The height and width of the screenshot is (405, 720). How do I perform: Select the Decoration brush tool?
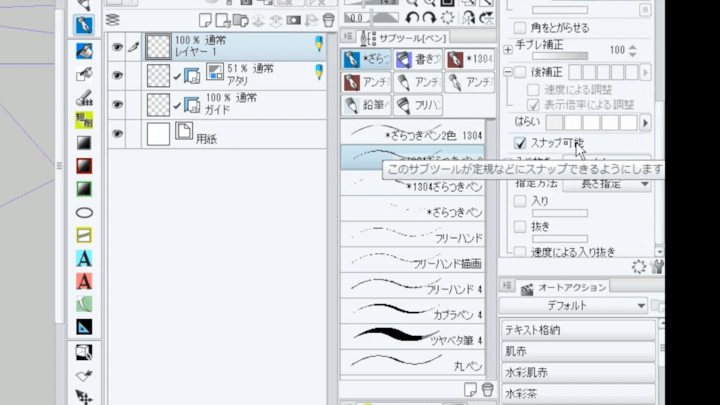tap(84, 97)
